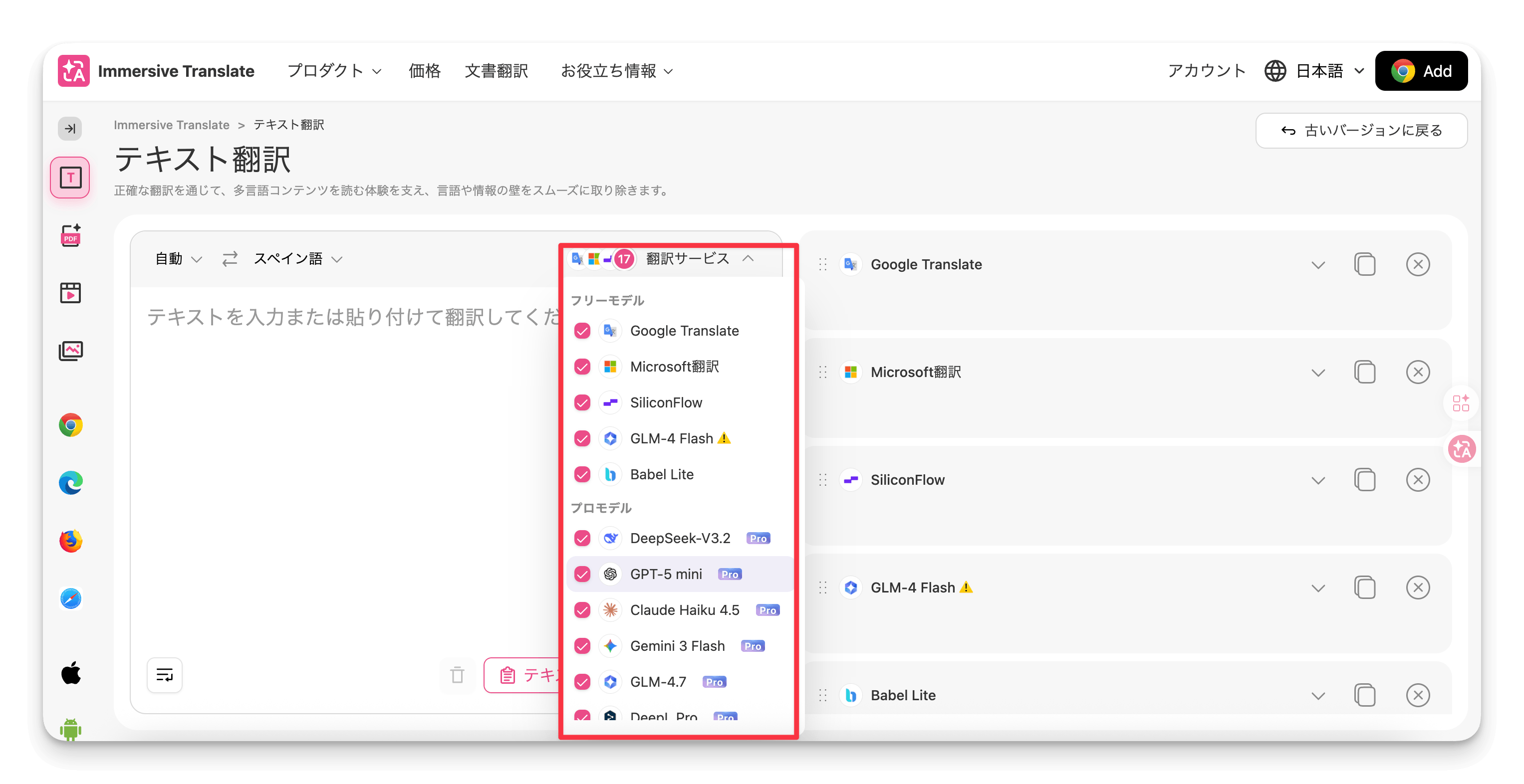Expand the Microsoft翻訳 result card
1524x784 pixels.
1317,373
